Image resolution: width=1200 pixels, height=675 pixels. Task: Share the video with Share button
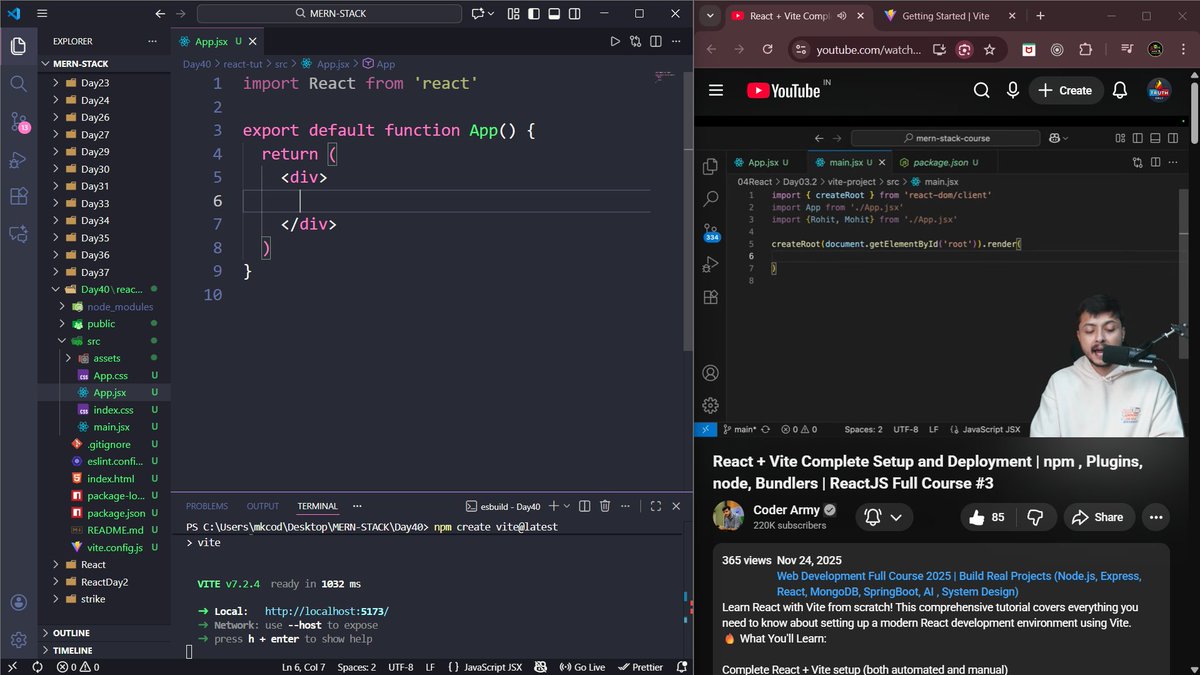point(1097,517)
